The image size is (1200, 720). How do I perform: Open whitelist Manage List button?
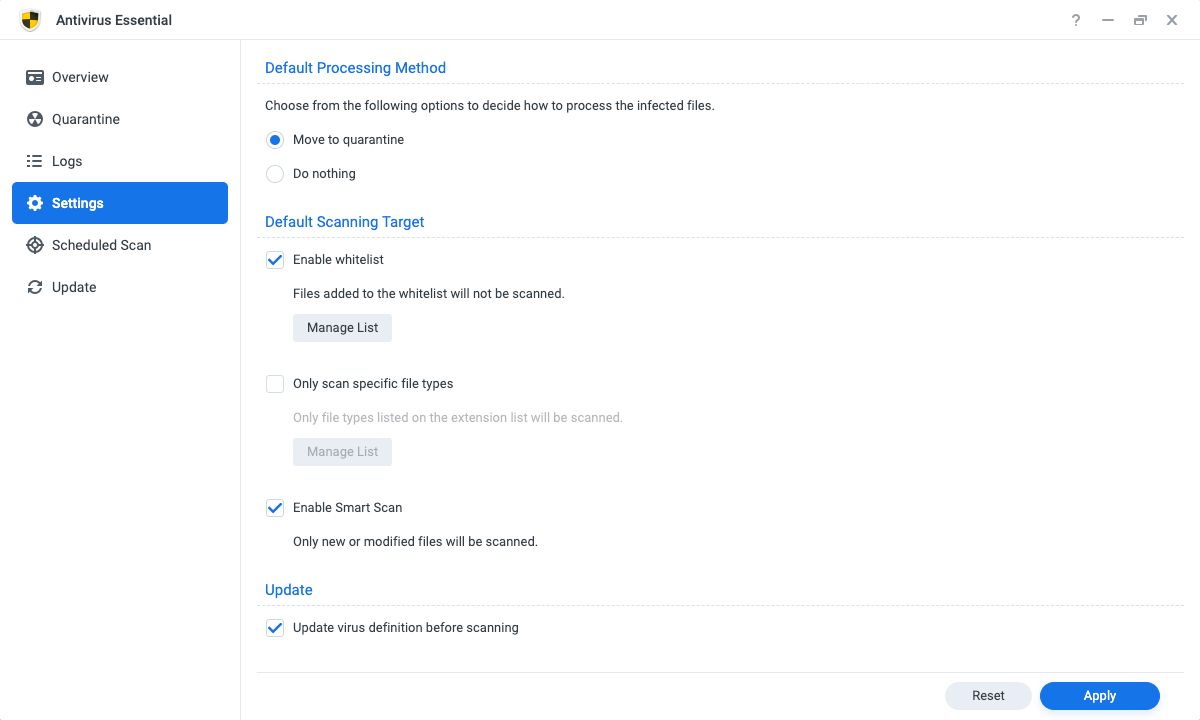point(342,328)
